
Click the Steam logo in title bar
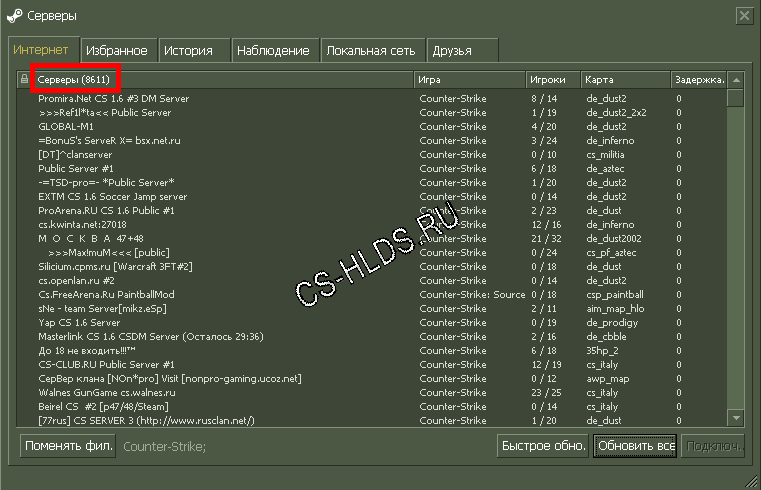click(14, 16)
